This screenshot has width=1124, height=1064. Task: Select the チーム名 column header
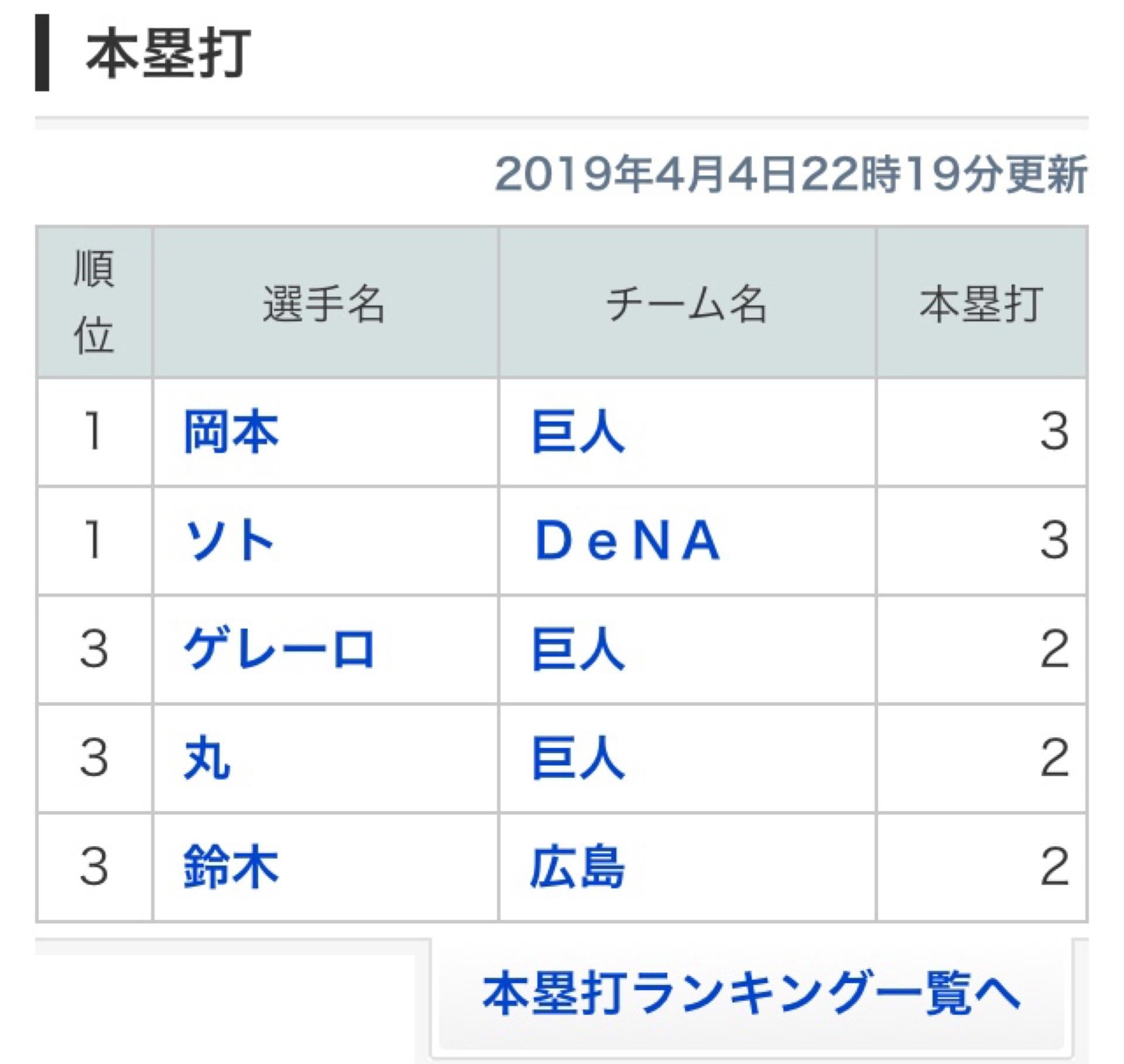pos(686,304)
